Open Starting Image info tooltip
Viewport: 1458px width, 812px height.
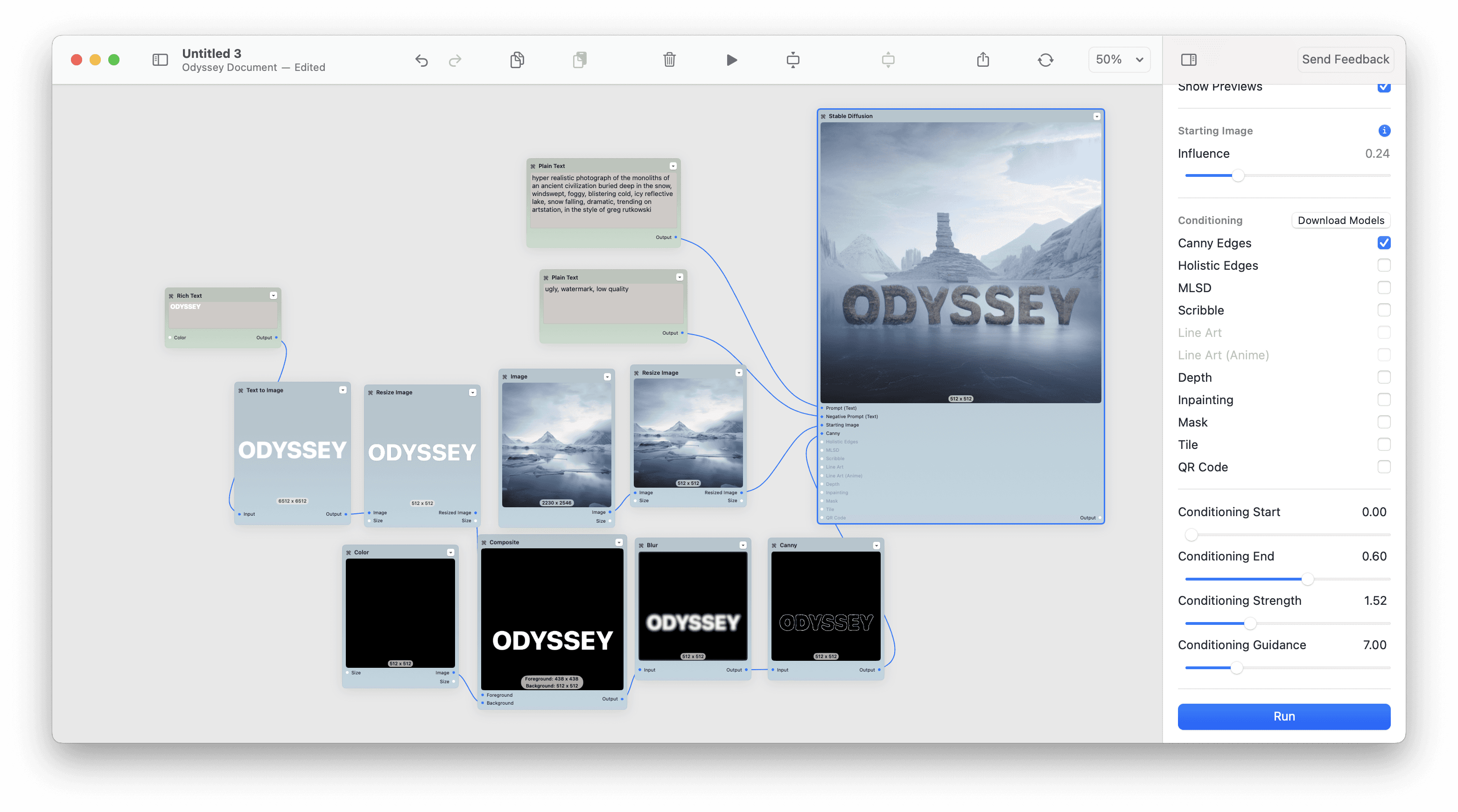pos(1384,131)
